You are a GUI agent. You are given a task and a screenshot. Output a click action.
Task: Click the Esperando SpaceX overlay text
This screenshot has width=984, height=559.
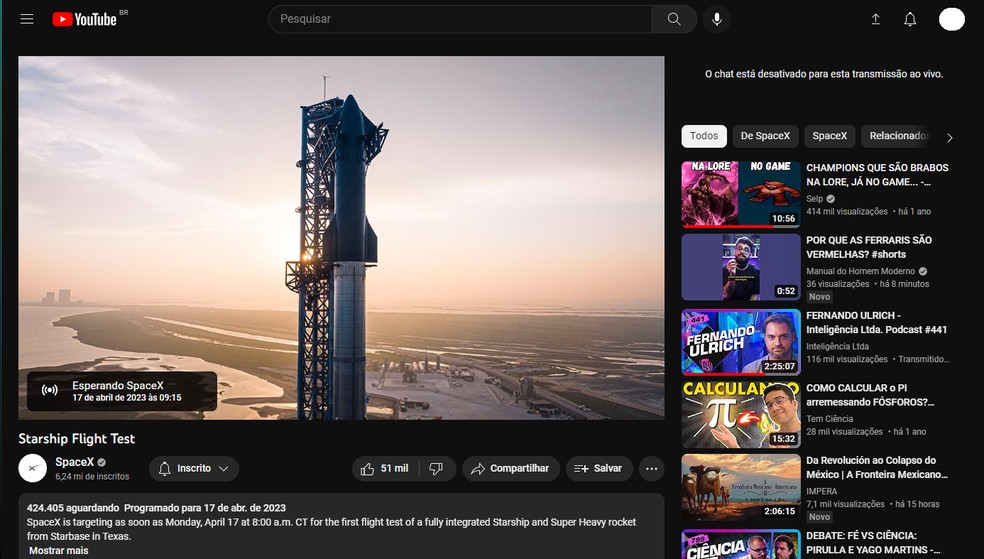[117, 386]
